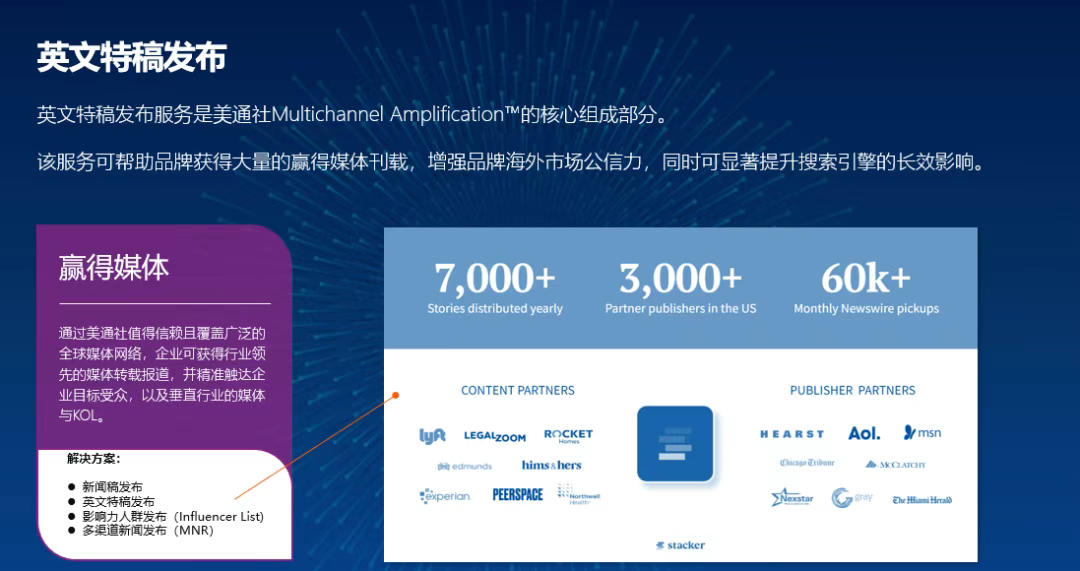Click the sentence beginning 该服务可帮助品牌
1080x571 pixels.
coord(510,163)
